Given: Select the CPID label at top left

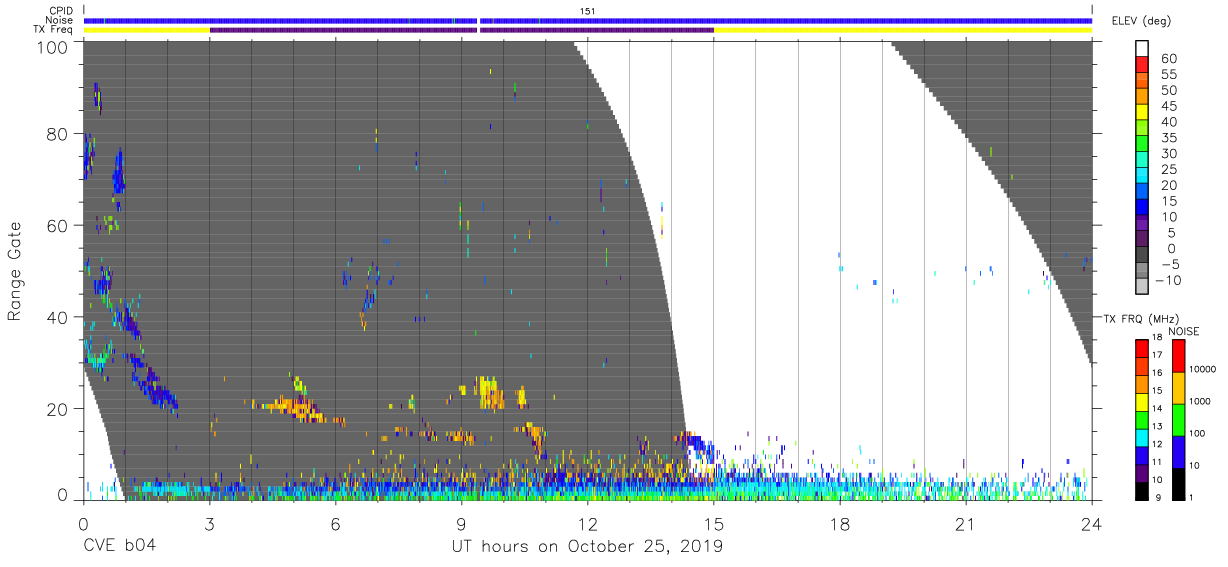Looking at the screenshot, I should click(62, 10).
